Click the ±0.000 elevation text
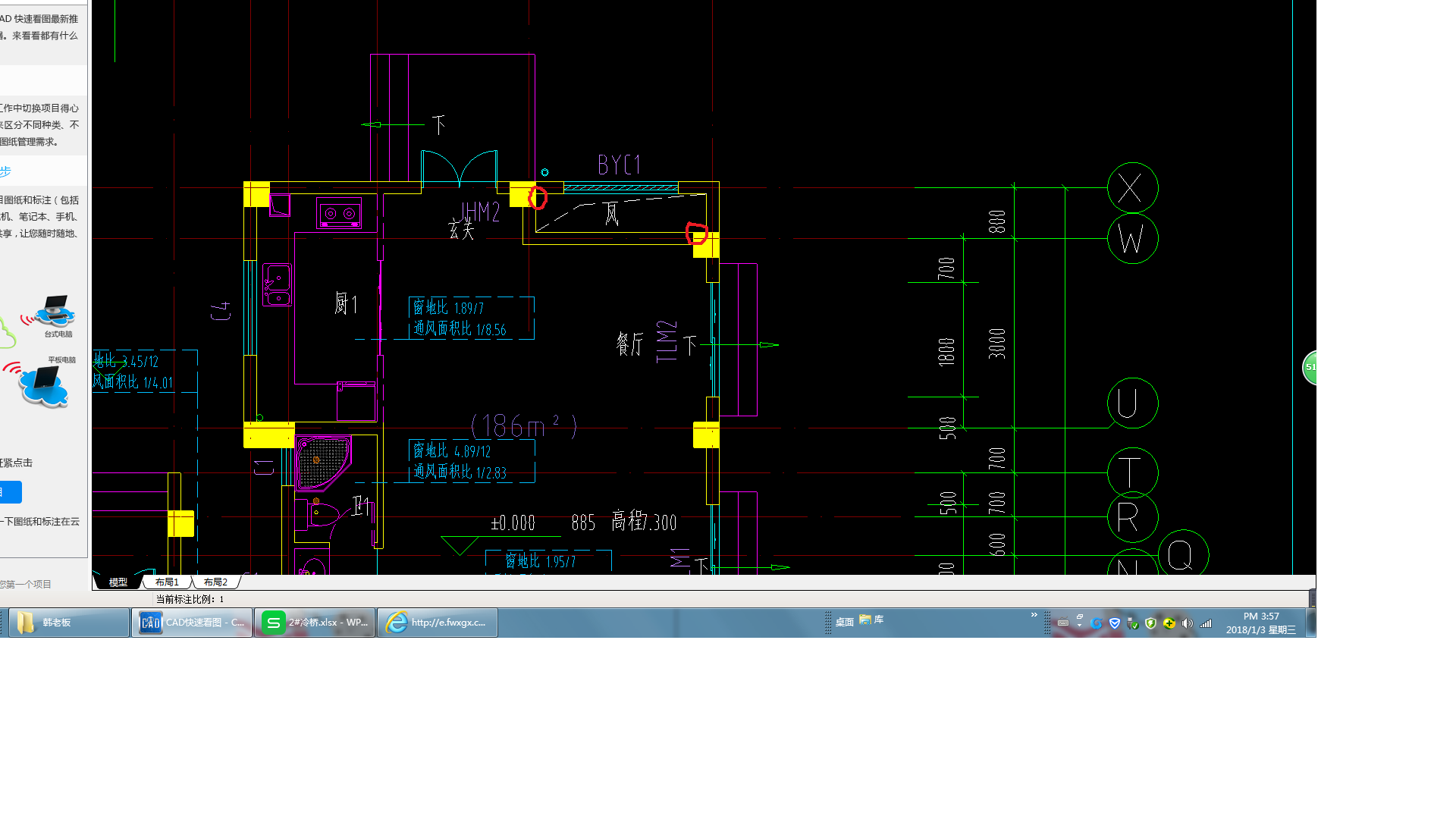 tap(513, 522)
